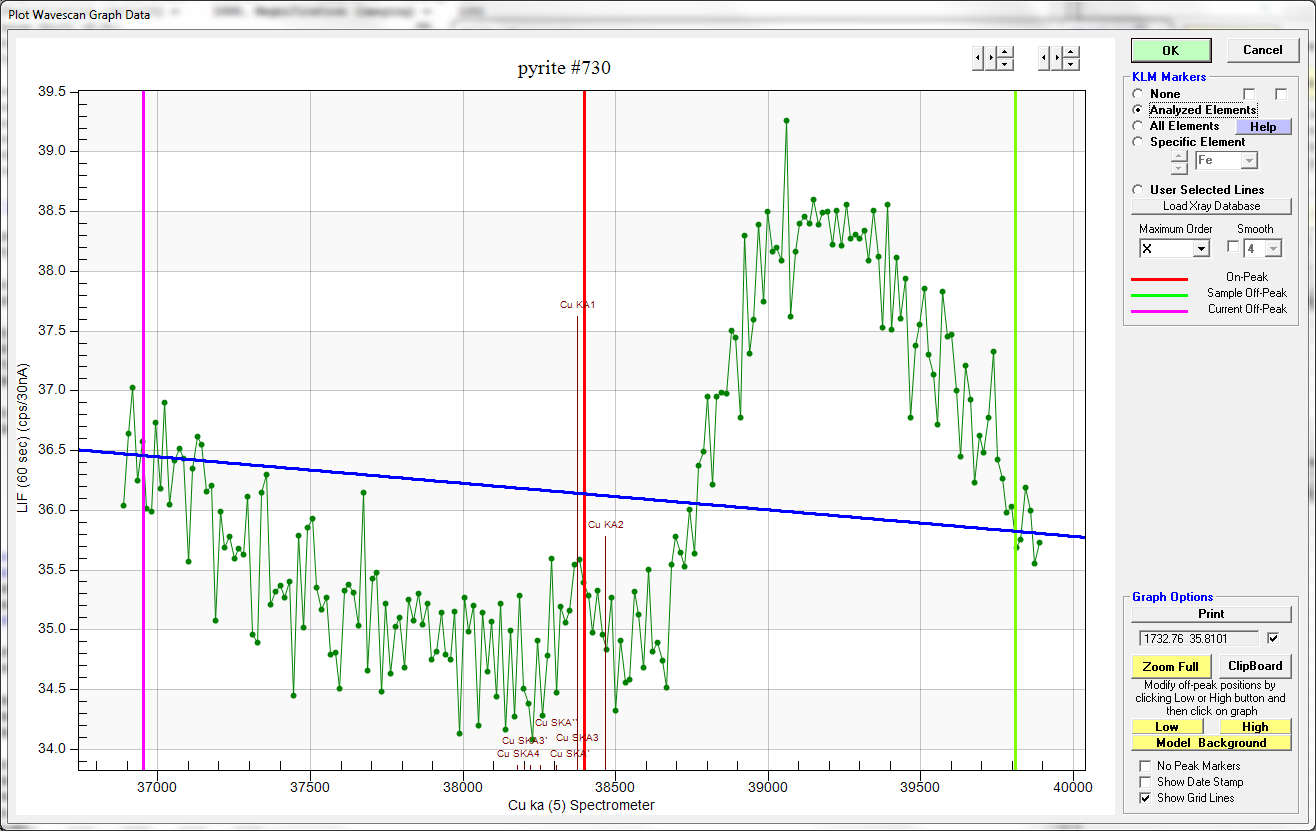Viewport: 1316px width, 831px height.
Task: Expand the Fe specific element dropdown
Action: (x=1248, y=160)
